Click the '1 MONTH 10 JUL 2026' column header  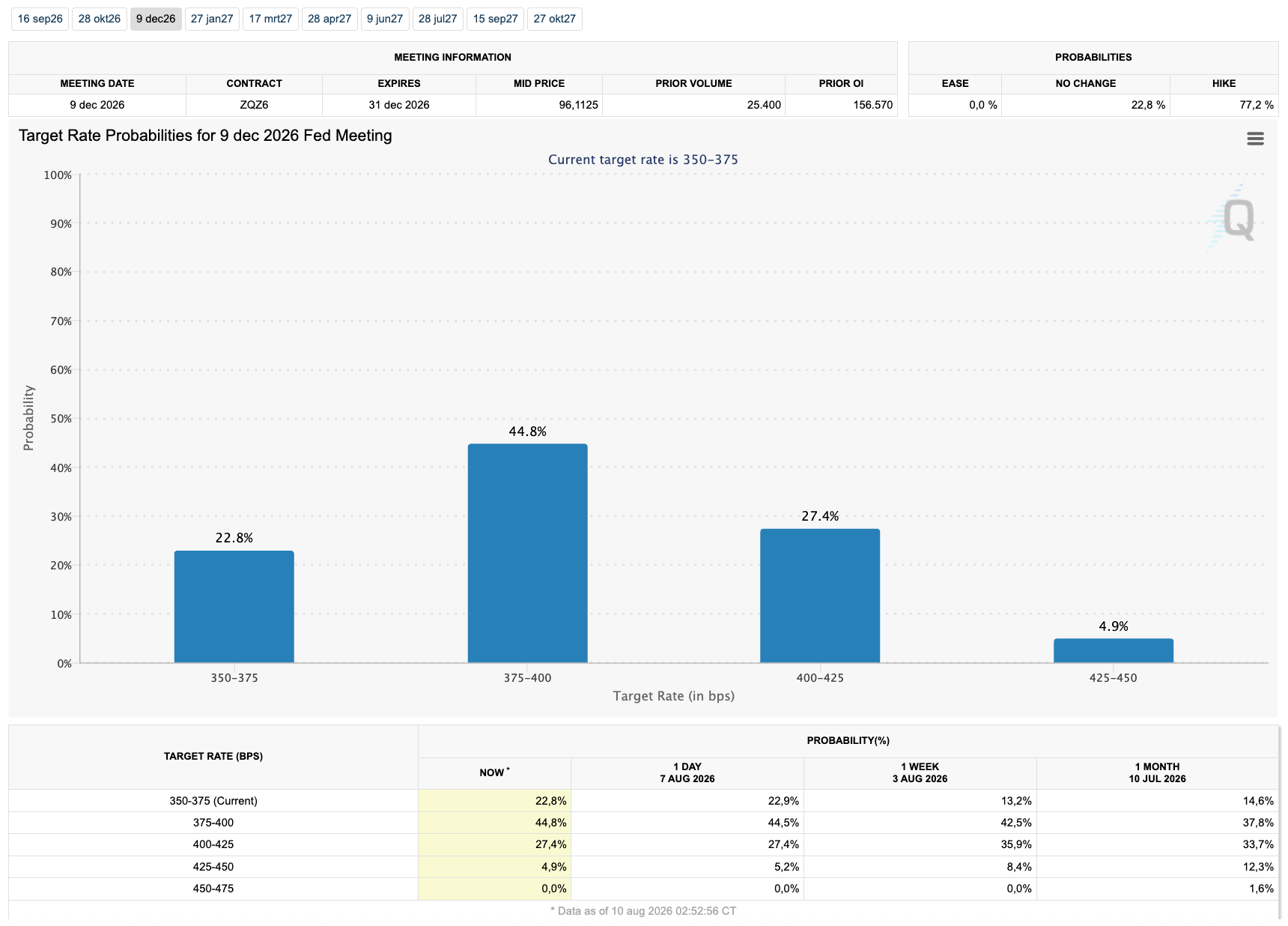1158,772
